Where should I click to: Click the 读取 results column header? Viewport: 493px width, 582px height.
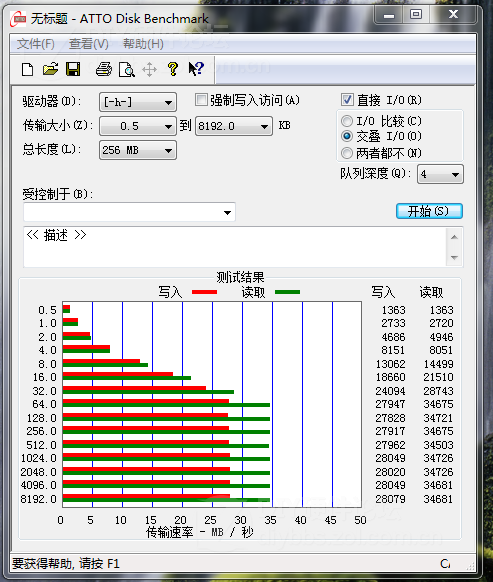point(431,292)
